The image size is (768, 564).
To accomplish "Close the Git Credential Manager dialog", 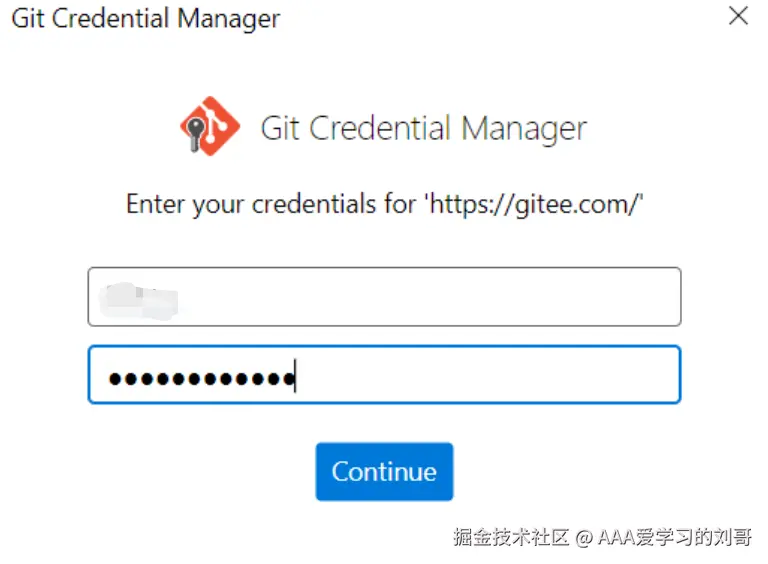I will coord(738,17).
